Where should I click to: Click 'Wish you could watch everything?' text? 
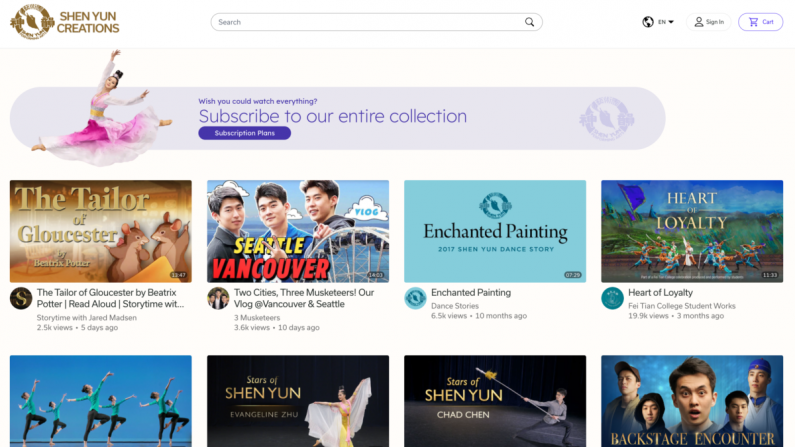258,101
